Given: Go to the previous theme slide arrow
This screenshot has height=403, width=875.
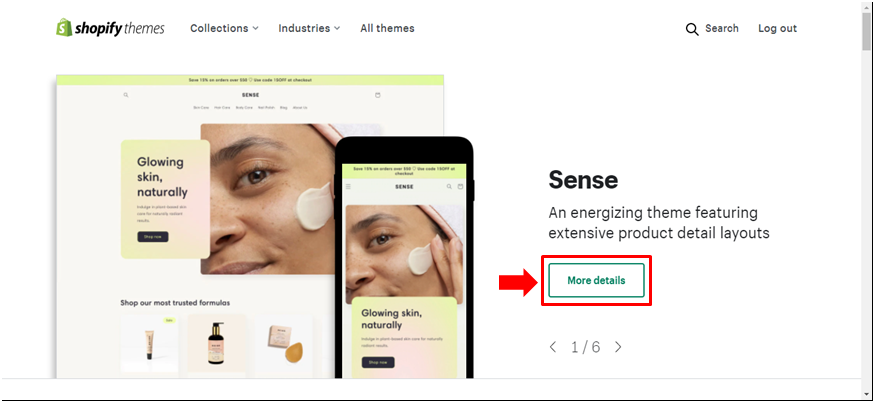Looking at the screenshot, I should pyautogui.click(x=553, y=347).
